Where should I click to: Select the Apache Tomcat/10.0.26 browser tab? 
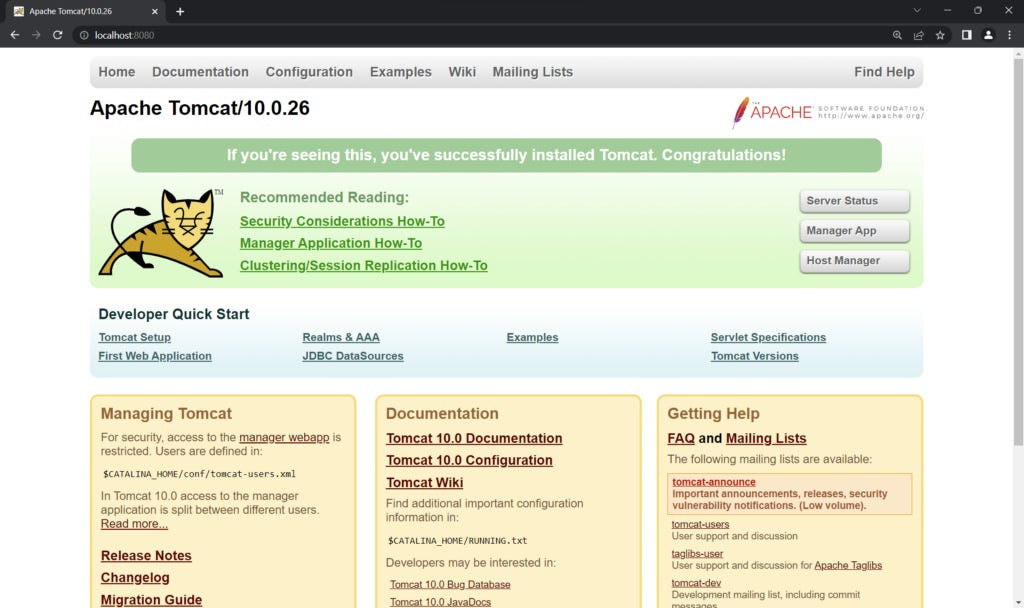coord(85,11)
